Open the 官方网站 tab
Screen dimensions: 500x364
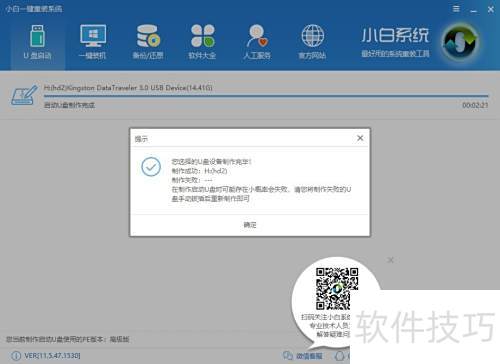coord(312,42)
